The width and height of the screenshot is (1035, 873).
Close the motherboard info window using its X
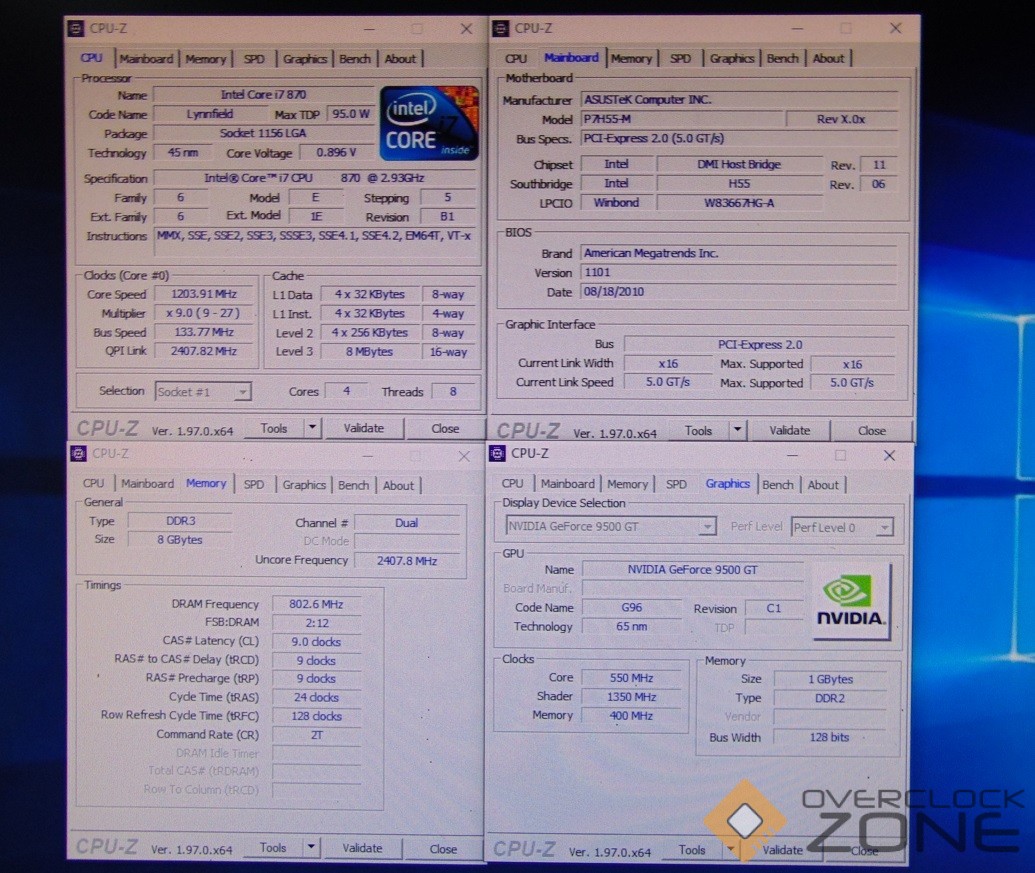click(x=891, y=29)
